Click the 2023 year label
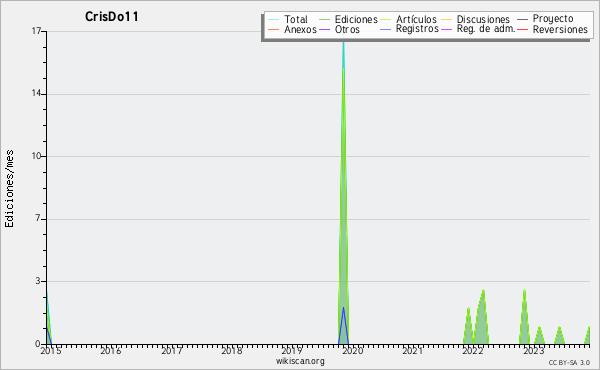The height and width of the screenshot is (370, 600). tap(533, 351)
